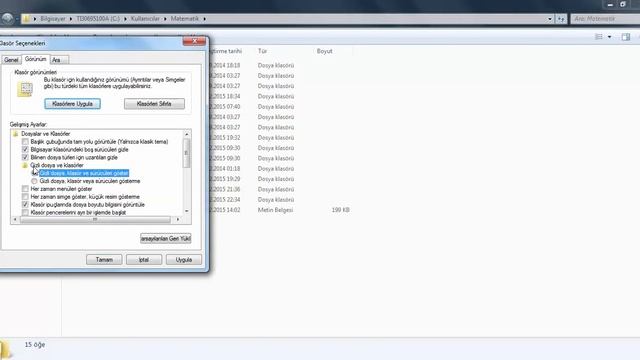
Task: Click the folder icon in the address bar
Action: click(27, 19)
